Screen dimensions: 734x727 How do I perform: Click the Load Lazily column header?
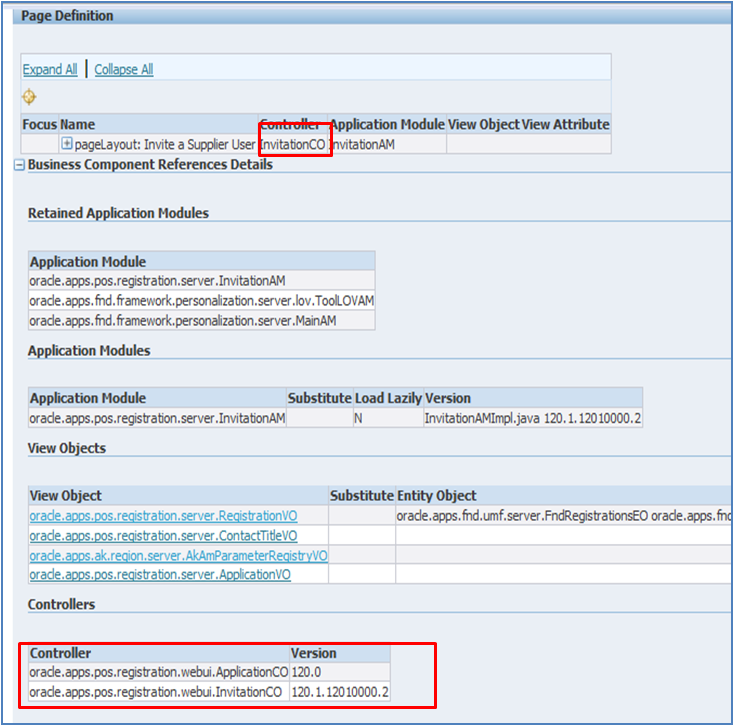coord(388,398)
